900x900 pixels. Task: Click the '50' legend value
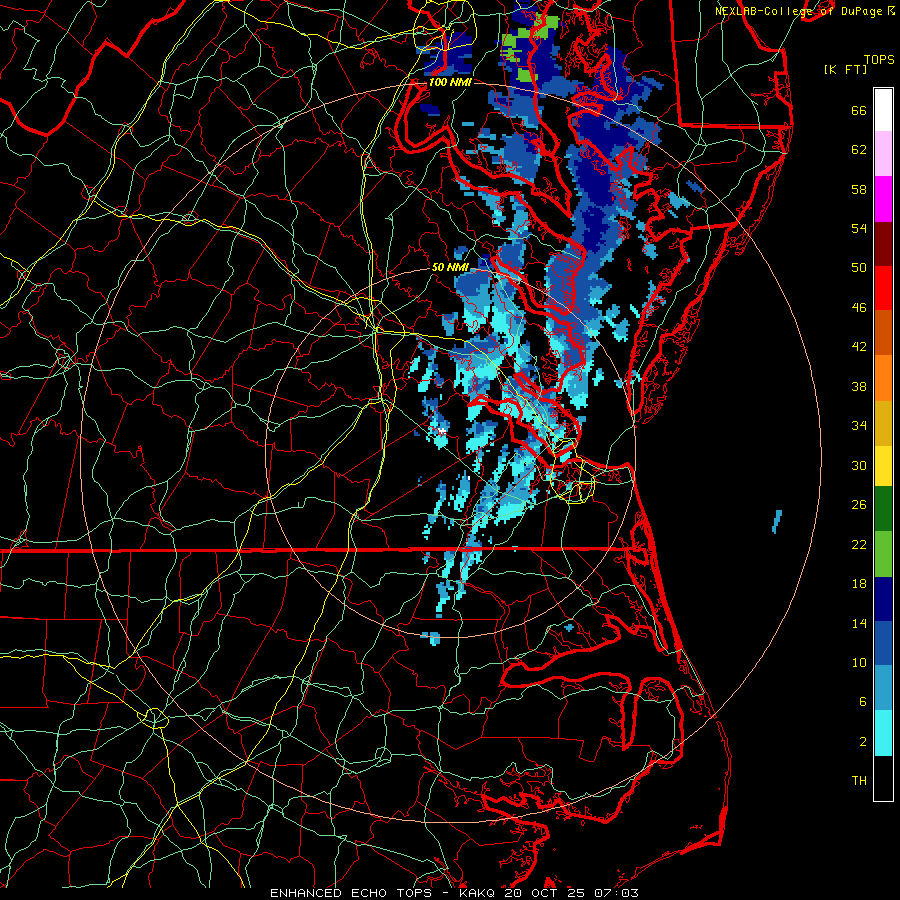coord(859,267)
